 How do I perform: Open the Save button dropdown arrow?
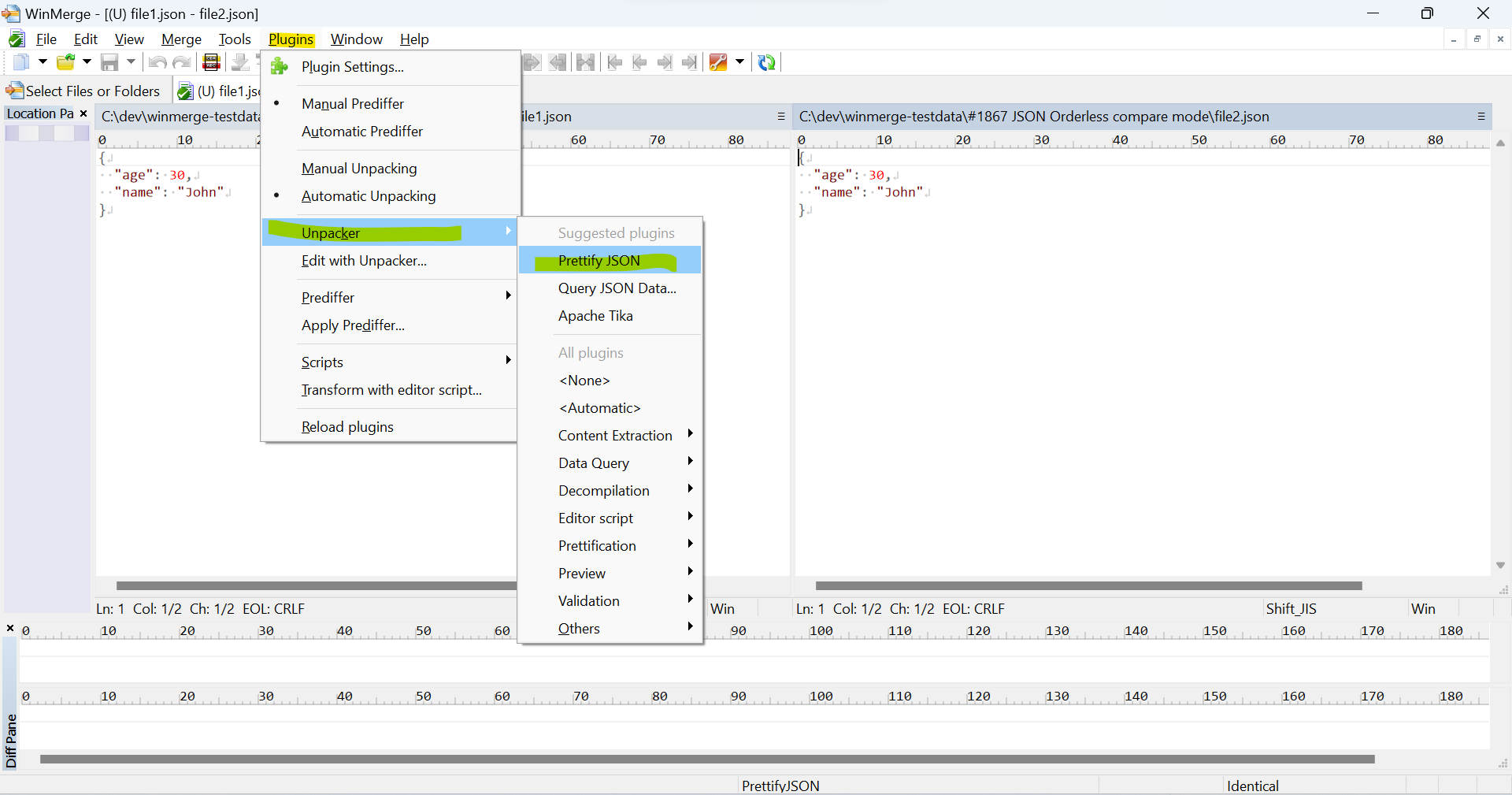[131, 62]
